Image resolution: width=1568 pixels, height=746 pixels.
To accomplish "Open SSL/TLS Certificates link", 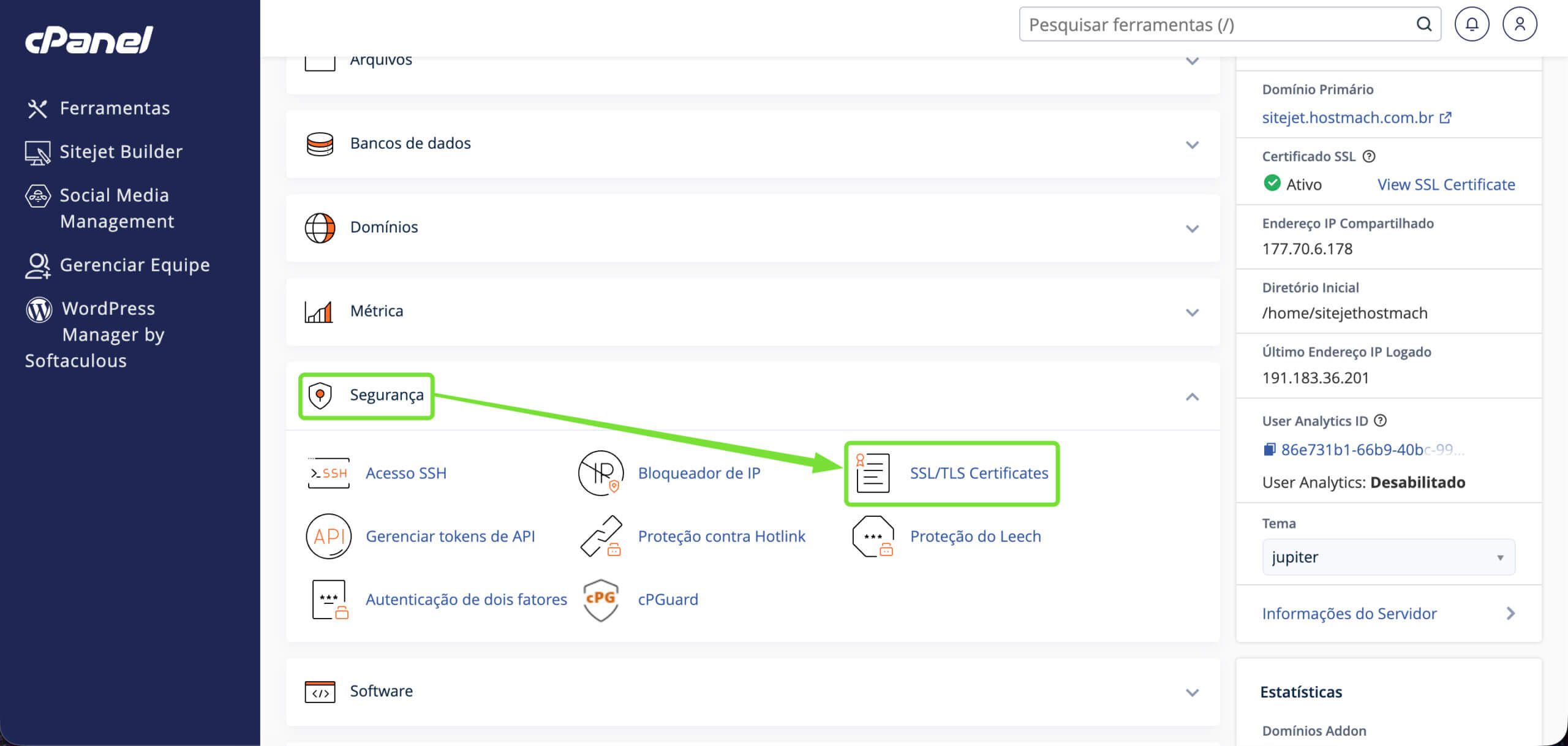I will 979,473.
